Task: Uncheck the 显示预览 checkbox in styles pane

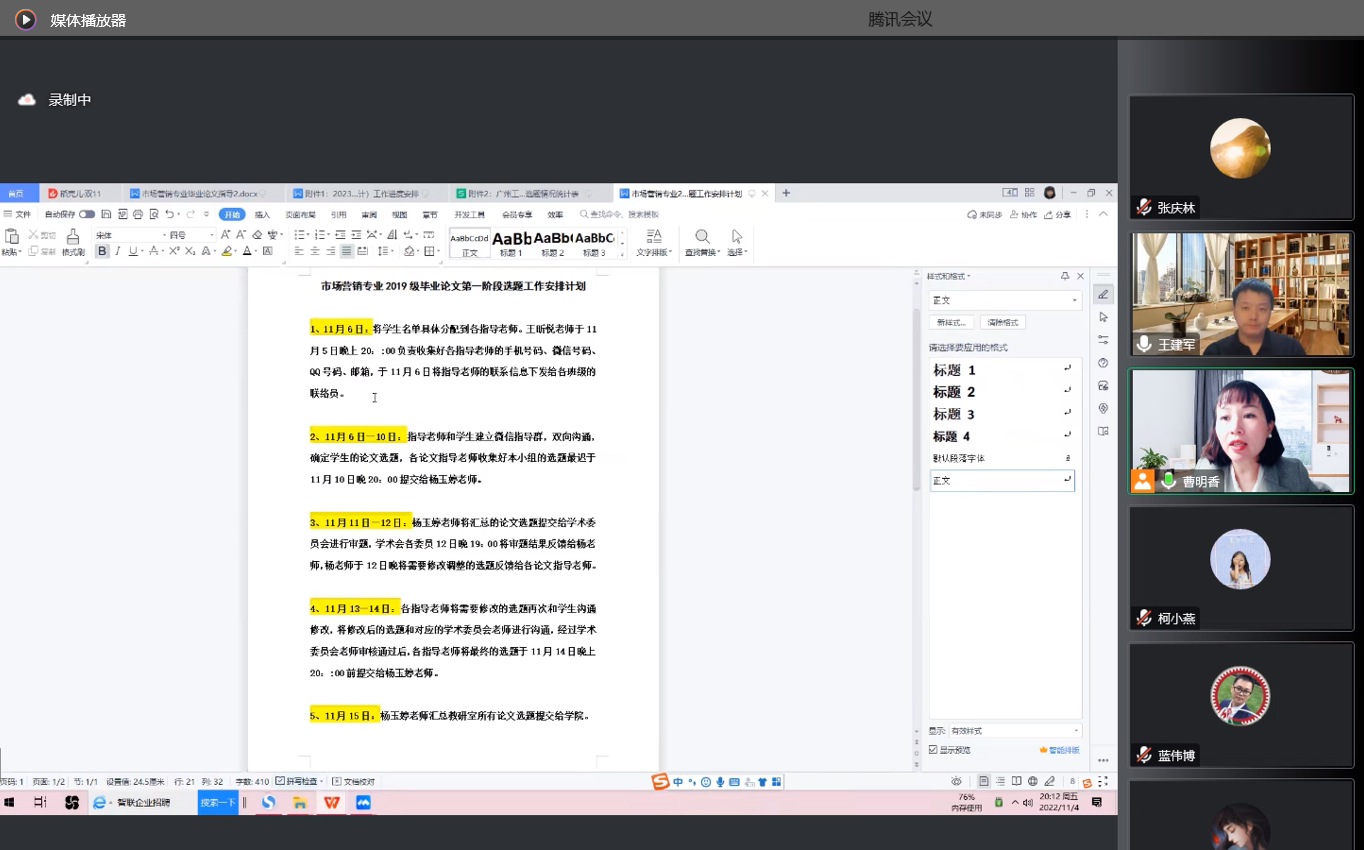Action: (933, 750)
